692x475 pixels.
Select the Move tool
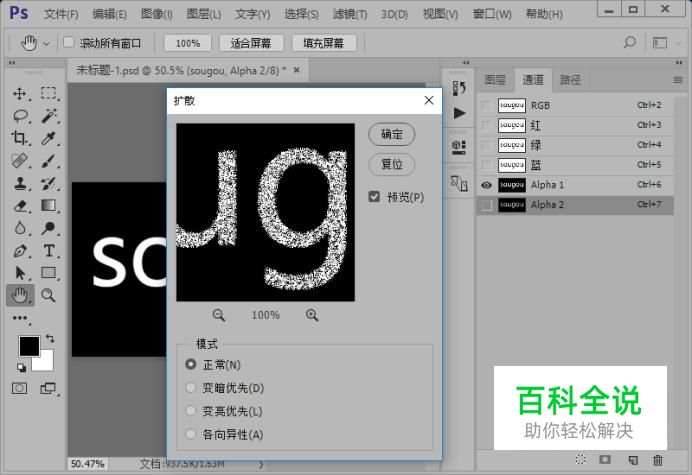click(x=19, y=94)
